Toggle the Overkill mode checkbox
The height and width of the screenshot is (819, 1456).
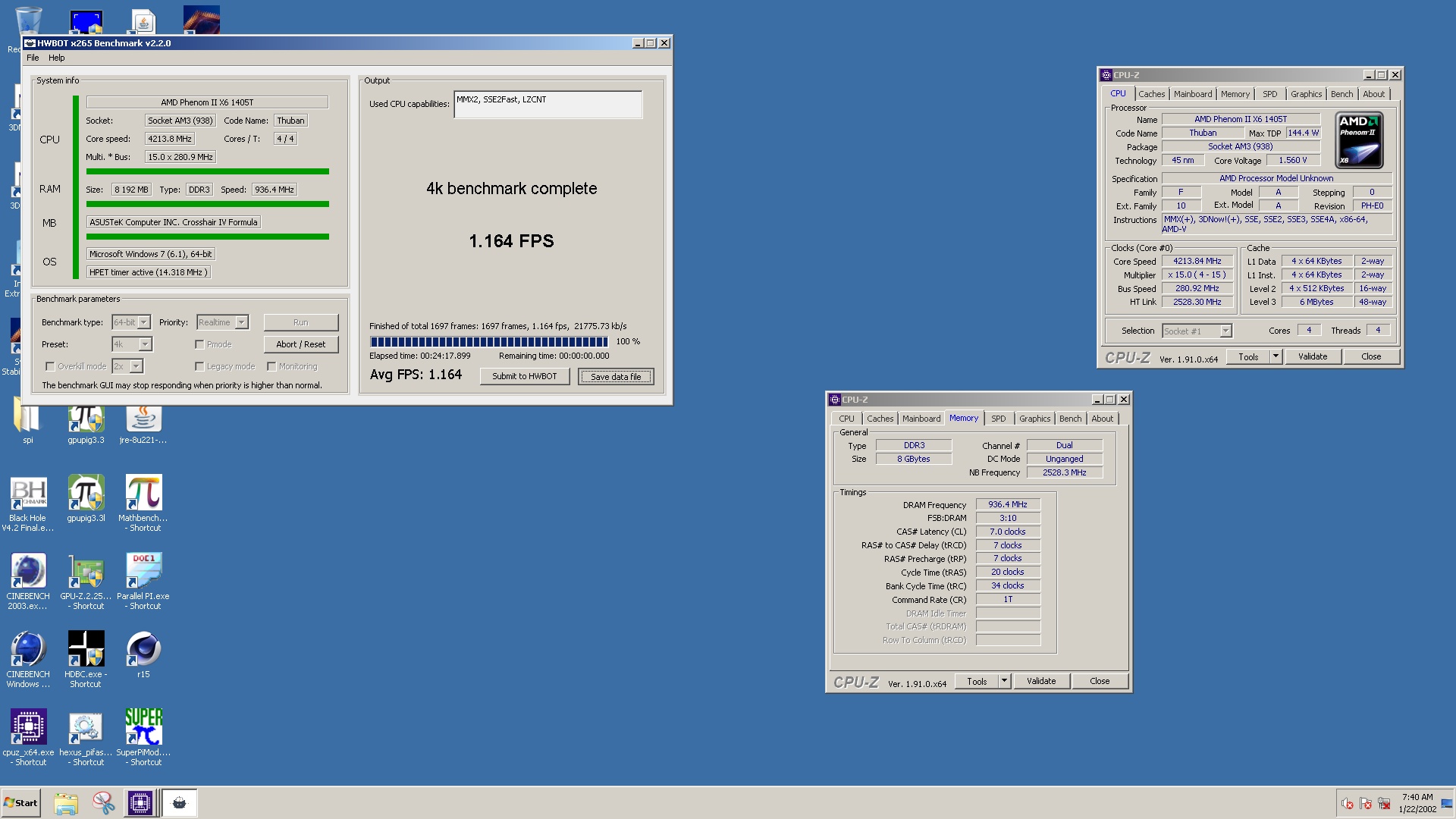pos(50,366)
